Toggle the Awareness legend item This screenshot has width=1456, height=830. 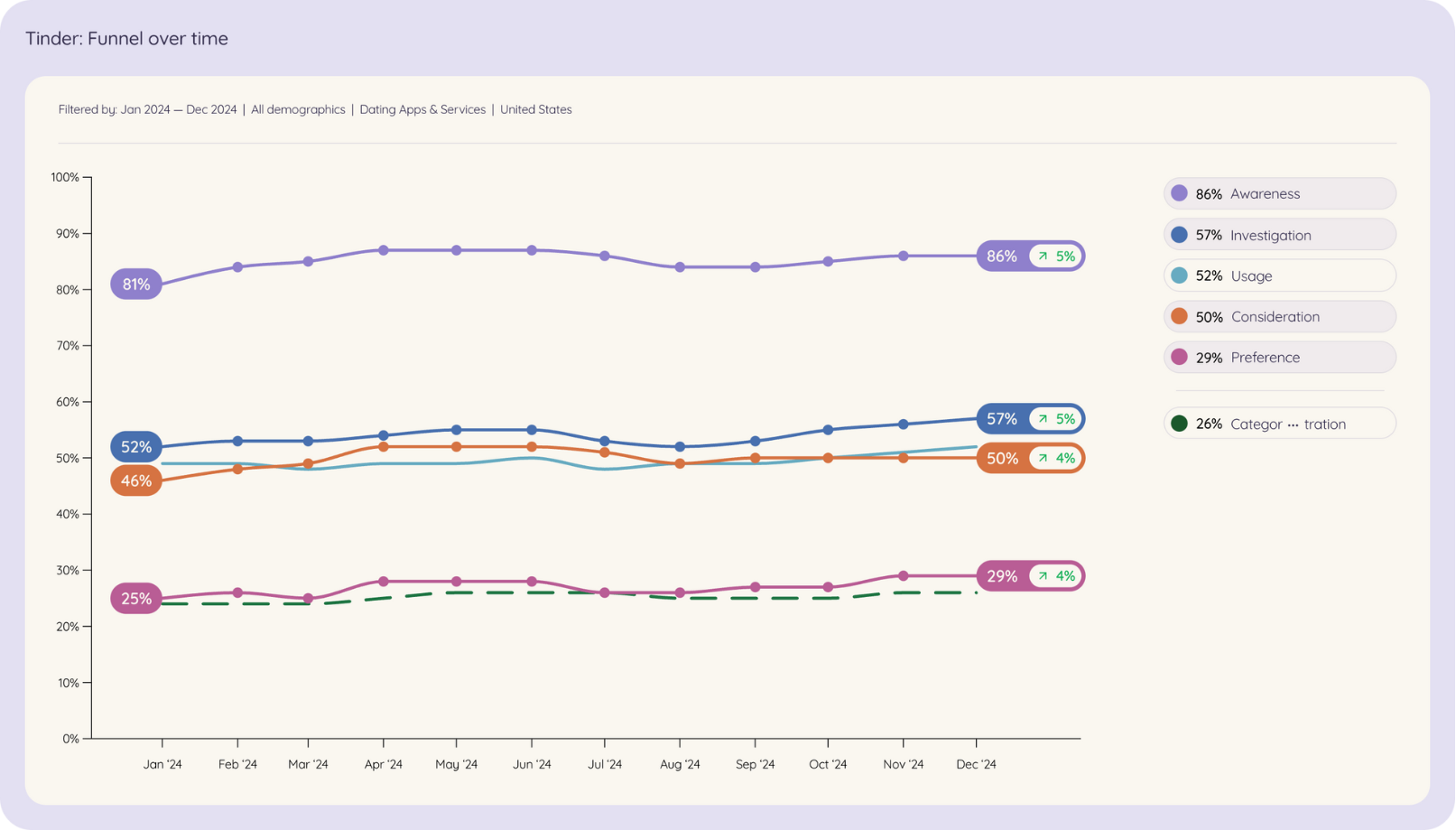(1279, 193)
